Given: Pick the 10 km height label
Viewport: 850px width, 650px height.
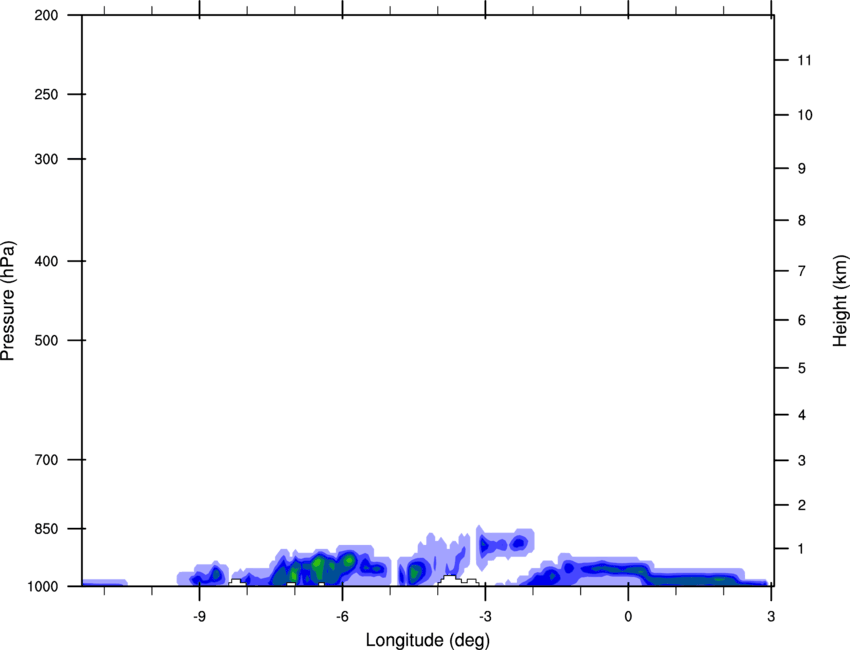Looking at the screenshot, I should (804, 115).
